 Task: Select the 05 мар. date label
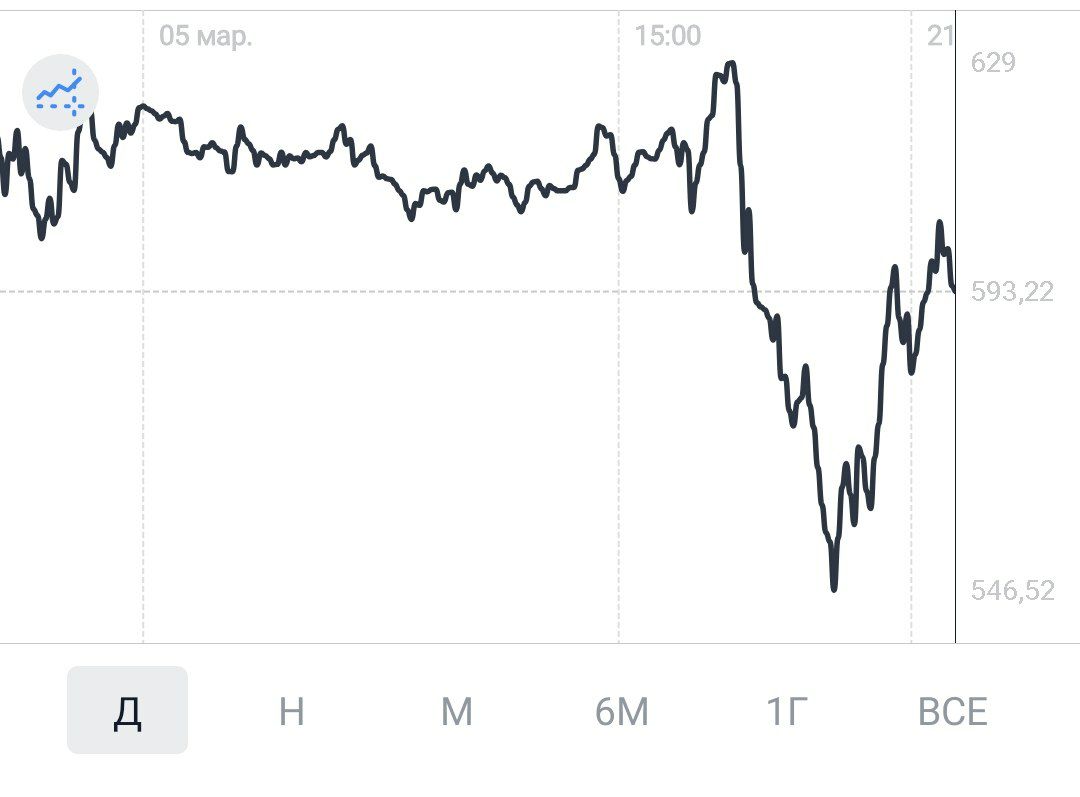click(207, 33)
